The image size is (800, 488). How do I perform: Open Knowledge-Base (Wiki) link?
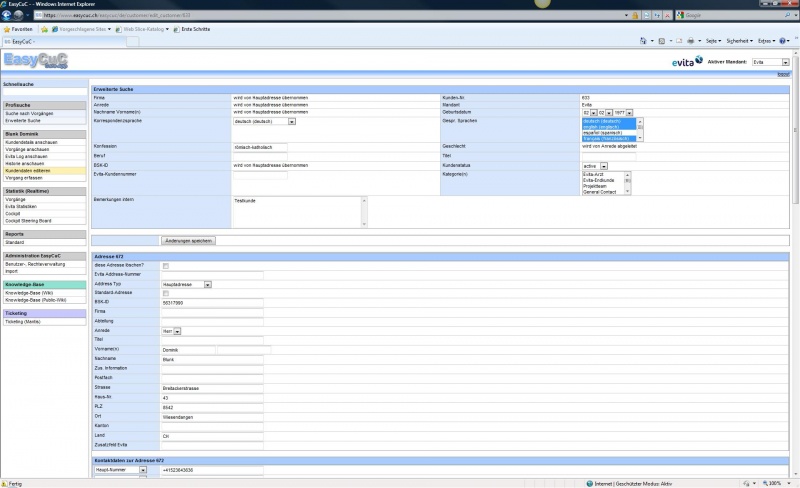(x=29, y=293)
